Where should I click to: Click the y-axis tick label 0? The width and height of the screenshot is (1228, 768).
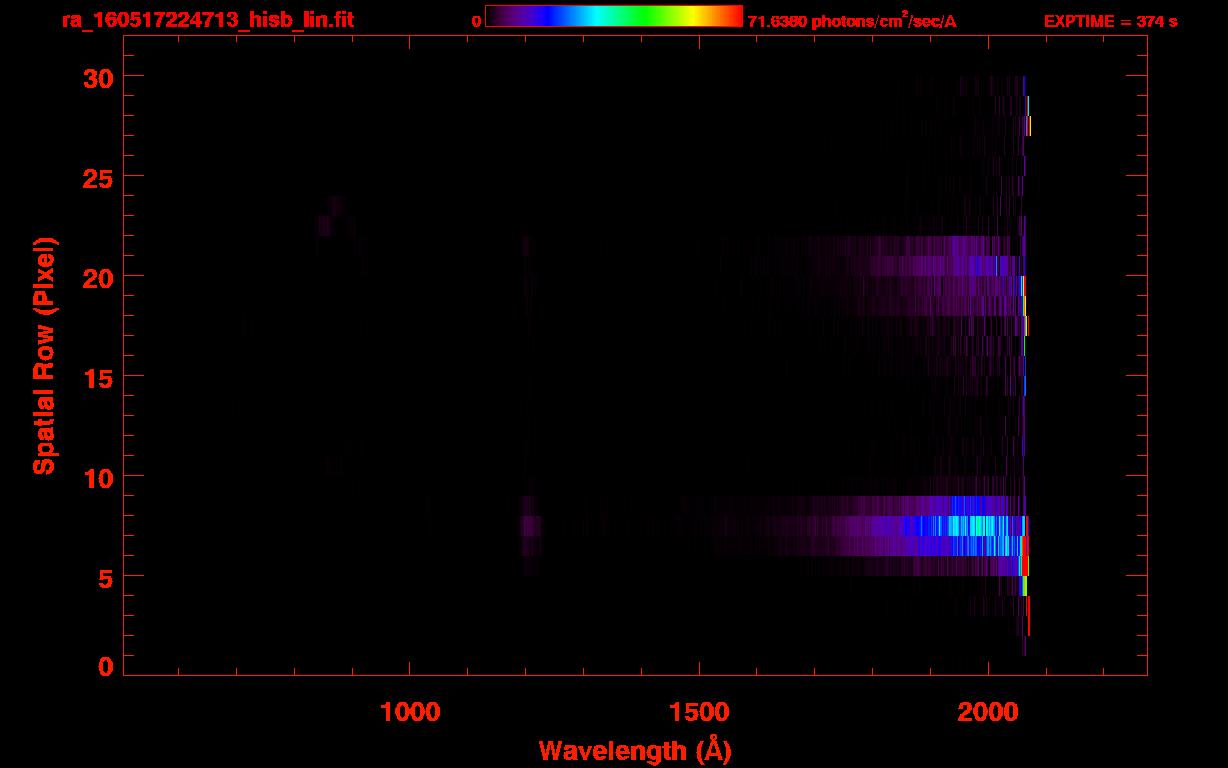[106, 666]
